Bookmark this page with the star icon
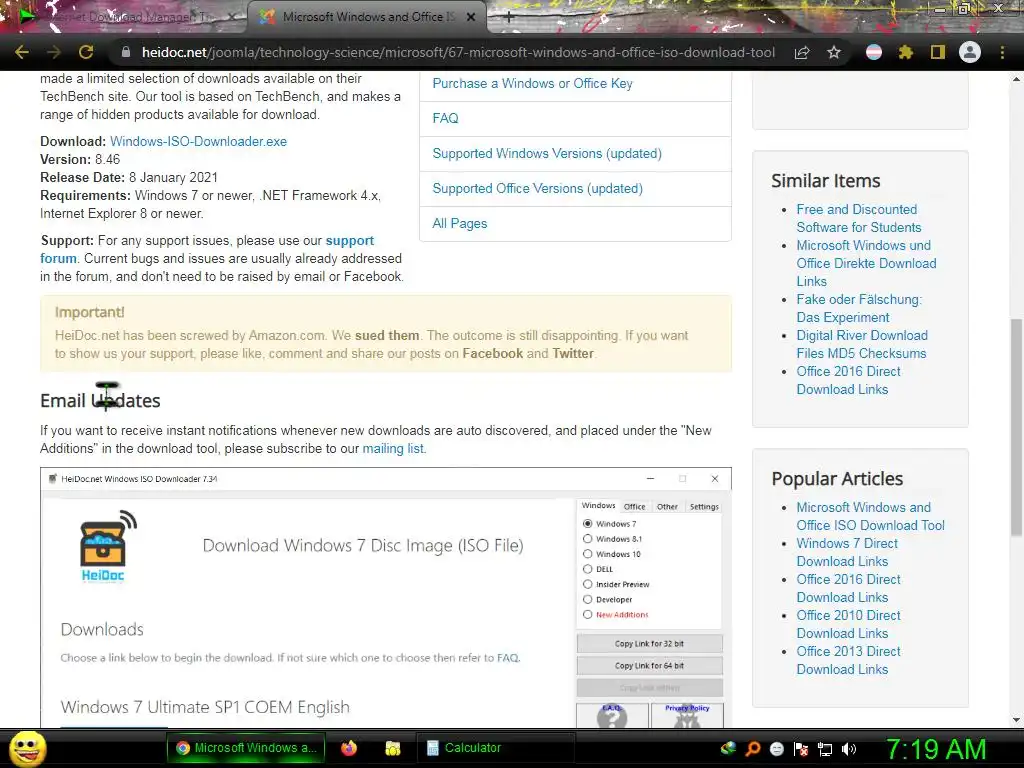This screenshot has height=768, width=1024. (x=834, y=52)
